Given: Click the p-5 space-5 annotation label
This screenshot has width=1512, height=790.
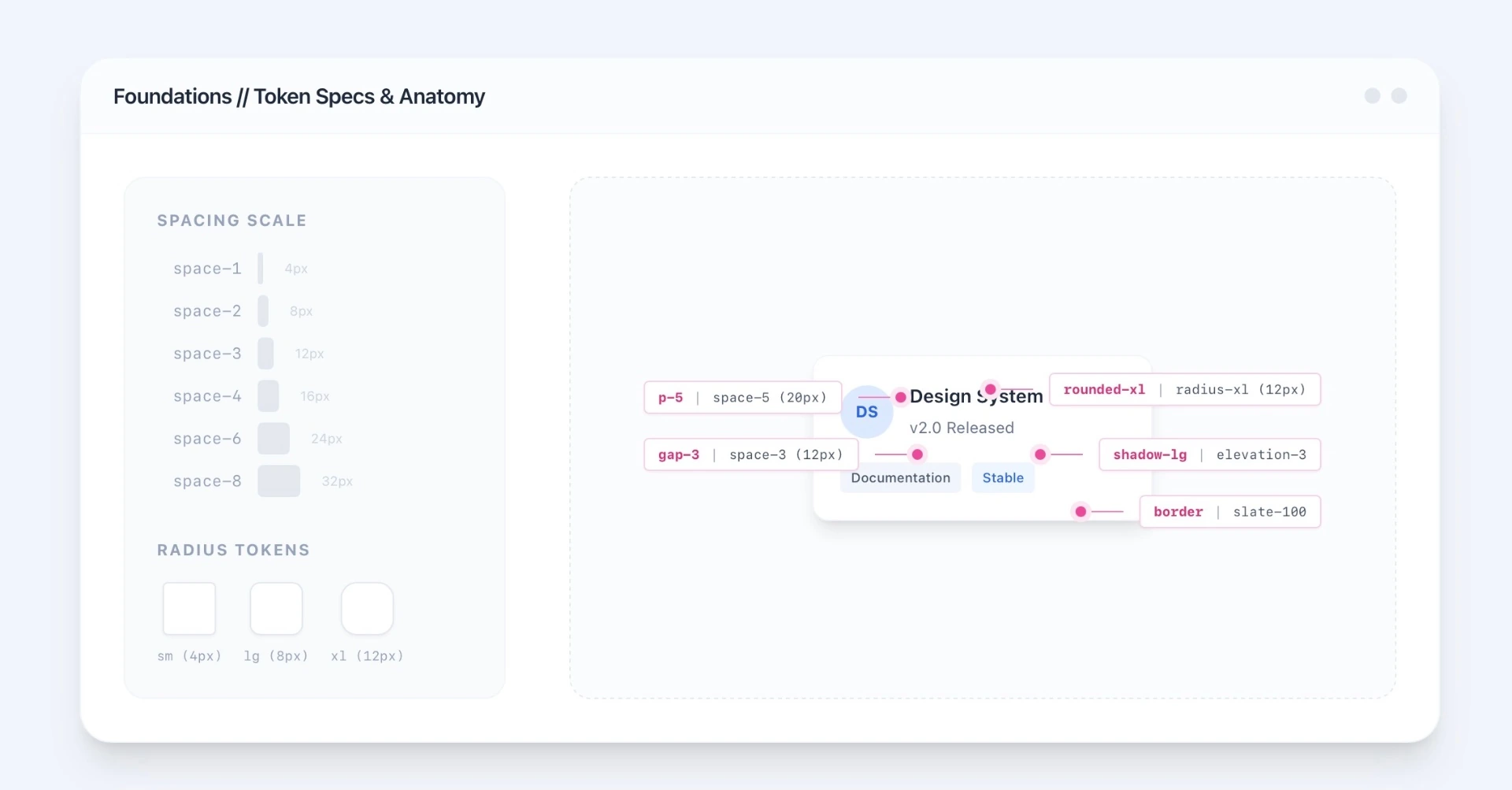Looking at the screenshot, I should [x=743, y=398].
